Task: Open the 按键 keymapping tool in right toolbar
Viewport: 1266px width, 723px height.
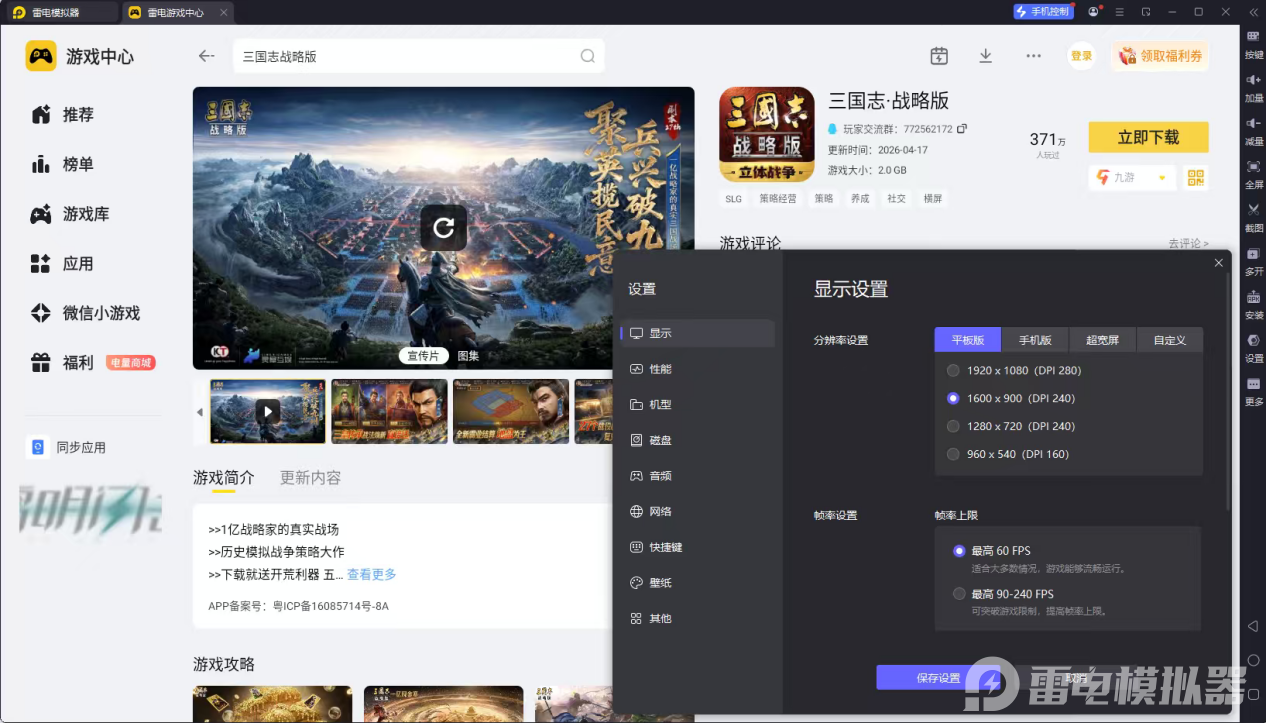Action: pos(1253,42)
